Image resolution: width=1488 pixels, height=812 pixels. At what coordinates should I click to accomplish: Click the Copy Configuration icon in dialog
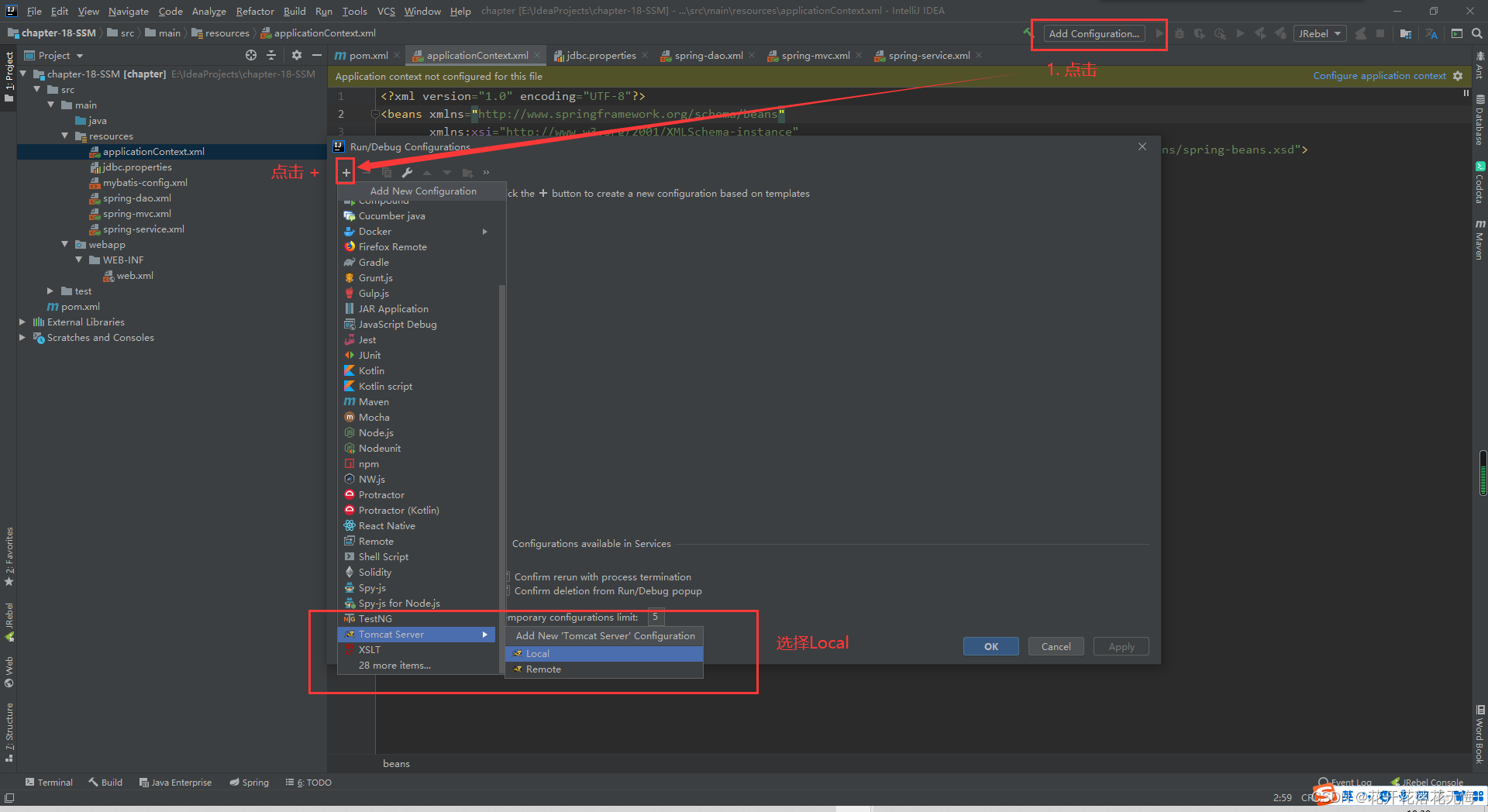tap(387, 172)
